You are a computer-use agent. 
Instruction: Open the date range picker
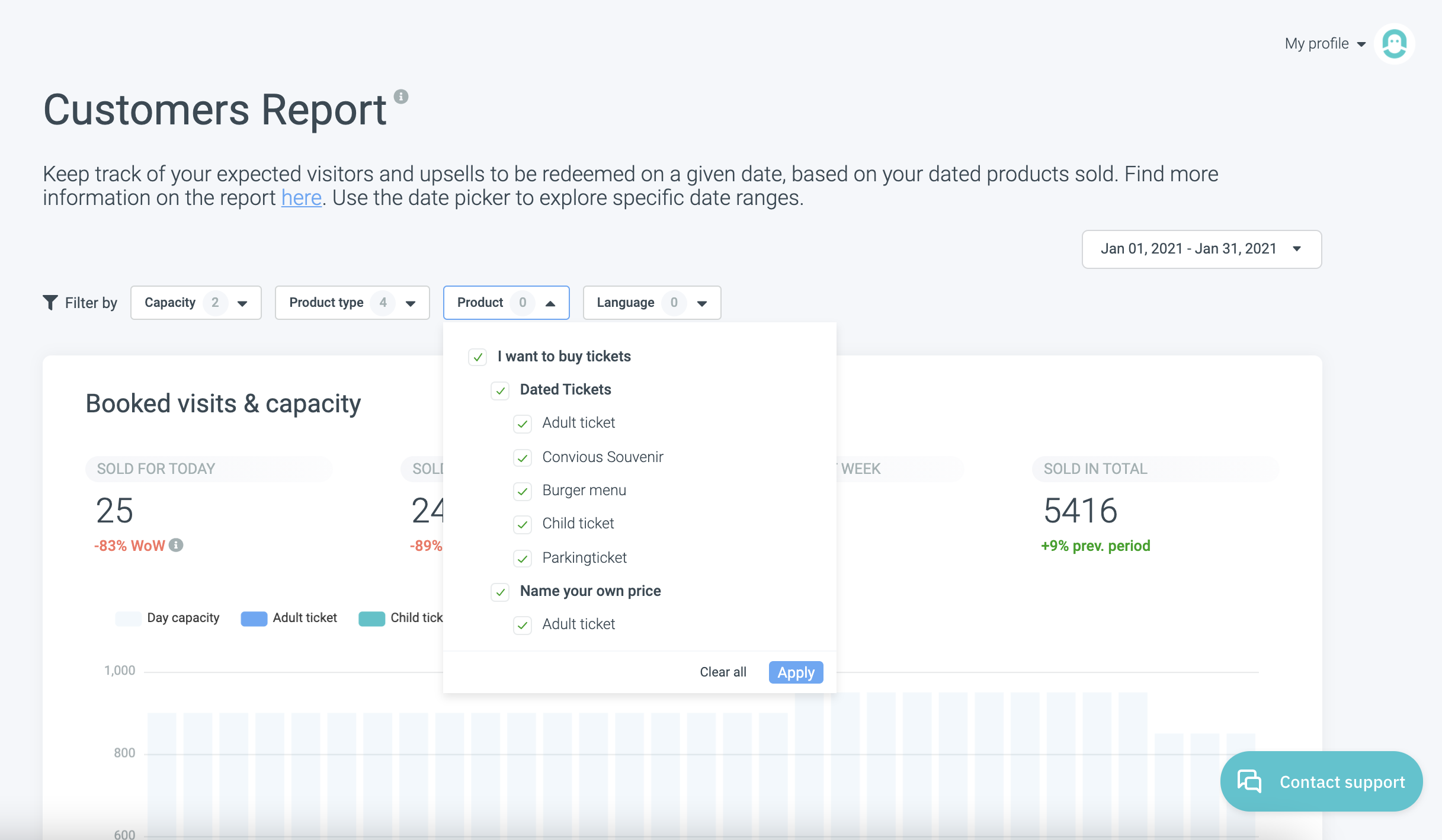coord(1201,249)
